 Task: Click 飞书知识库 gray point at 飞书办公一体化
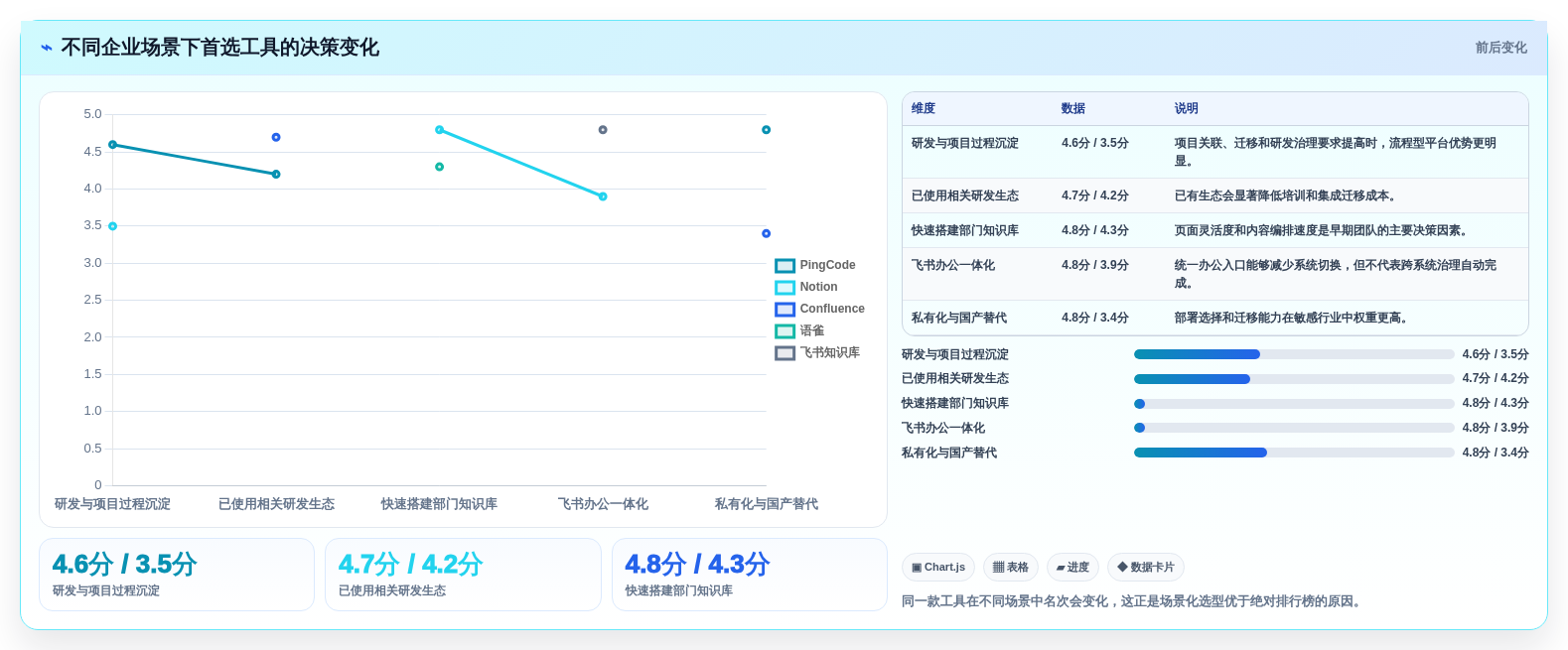pyautogui.click(x=603, y=130)
